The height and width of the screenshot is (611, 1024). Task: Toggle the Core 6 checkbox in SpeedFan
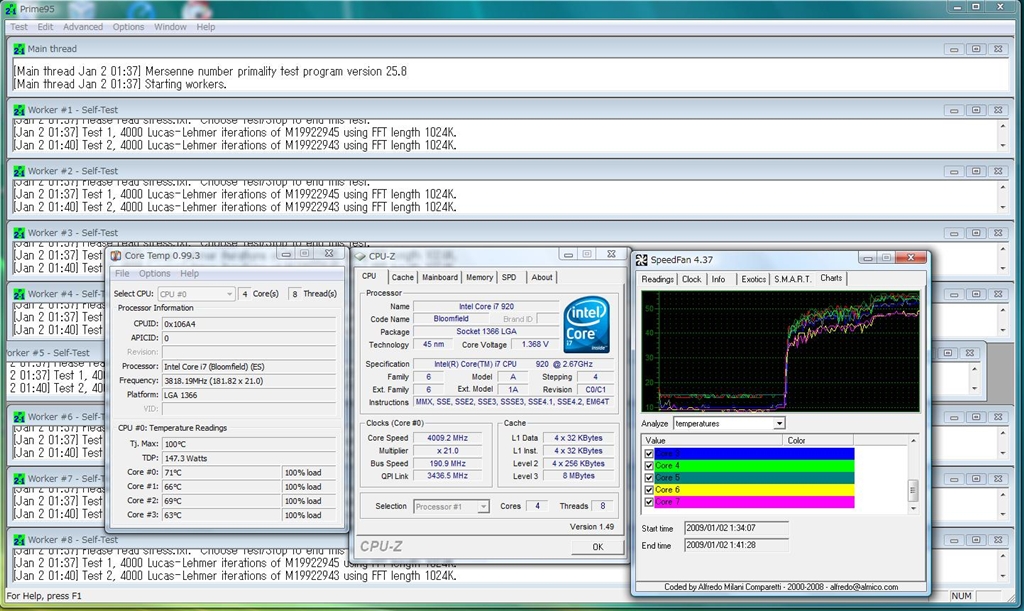649,490
